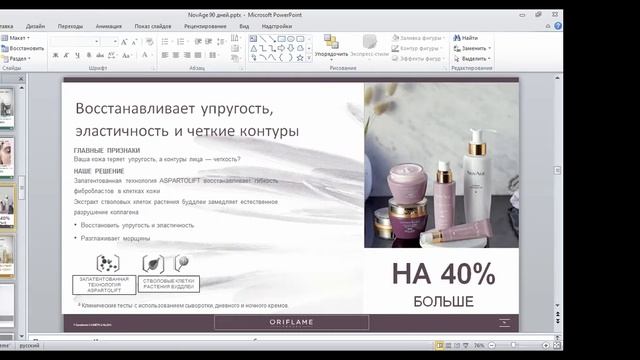Click русский language status indicator
The height and width of the screenshot is (360, 640).
[x=29, y=346]
